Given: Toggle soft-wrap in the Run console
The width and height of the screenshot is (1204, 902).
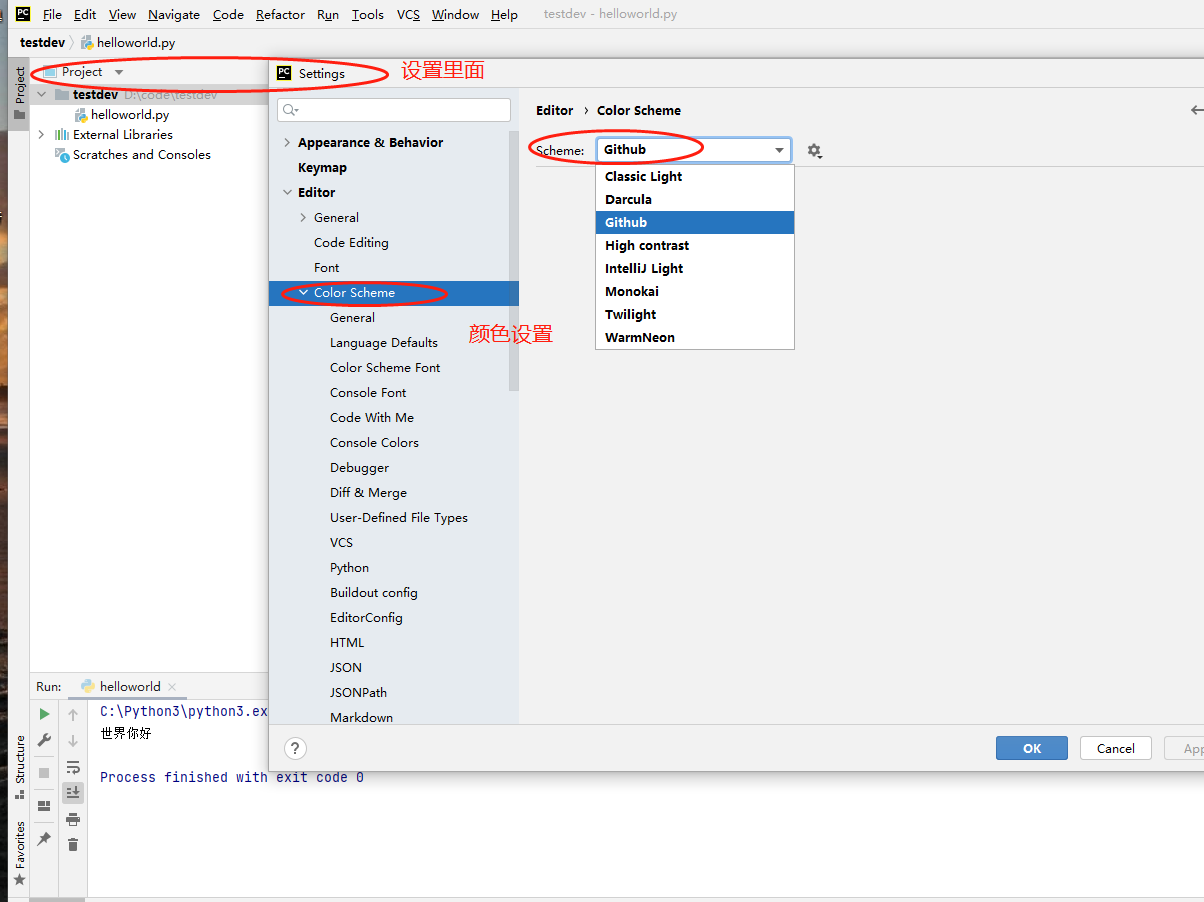Looking at the screenshot, I should coord(73,767).
